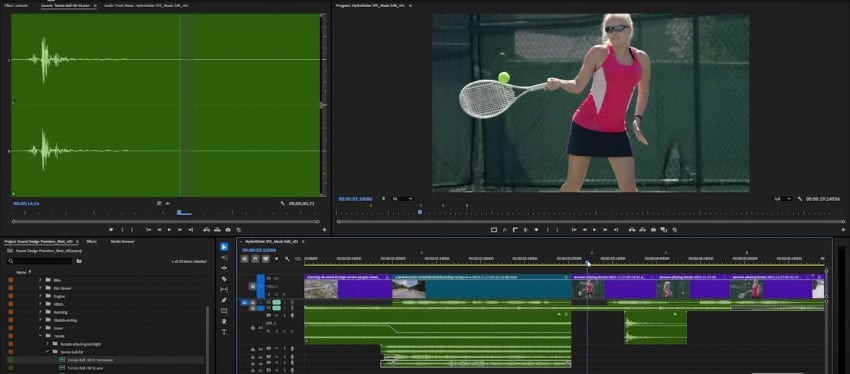Select the Track Select Forward tool
This screenshot has height=374, width=850.
(224, 257)
